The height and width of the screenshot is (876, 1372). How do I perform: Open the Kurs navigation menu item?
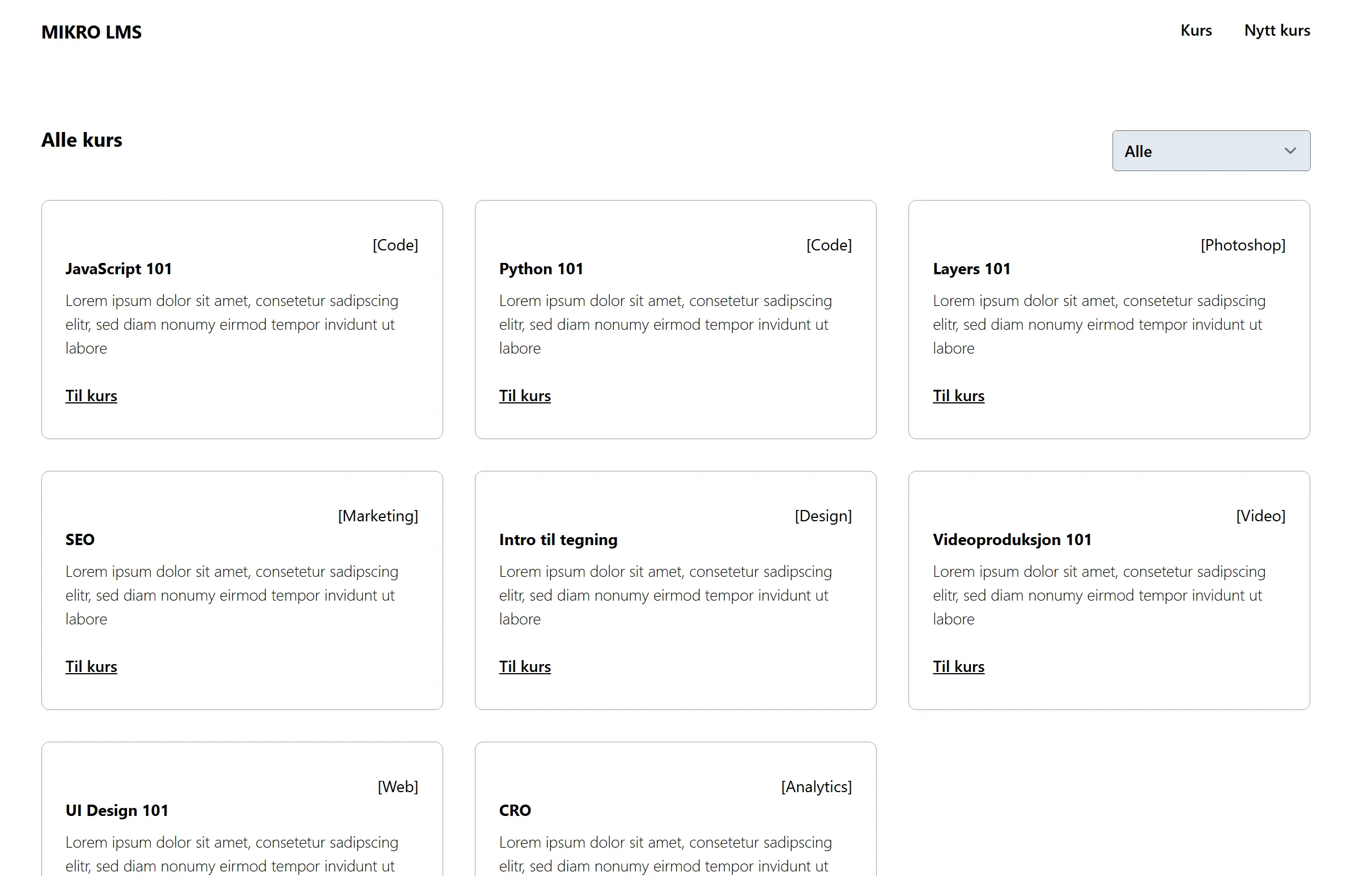(x=1195, y=30)
